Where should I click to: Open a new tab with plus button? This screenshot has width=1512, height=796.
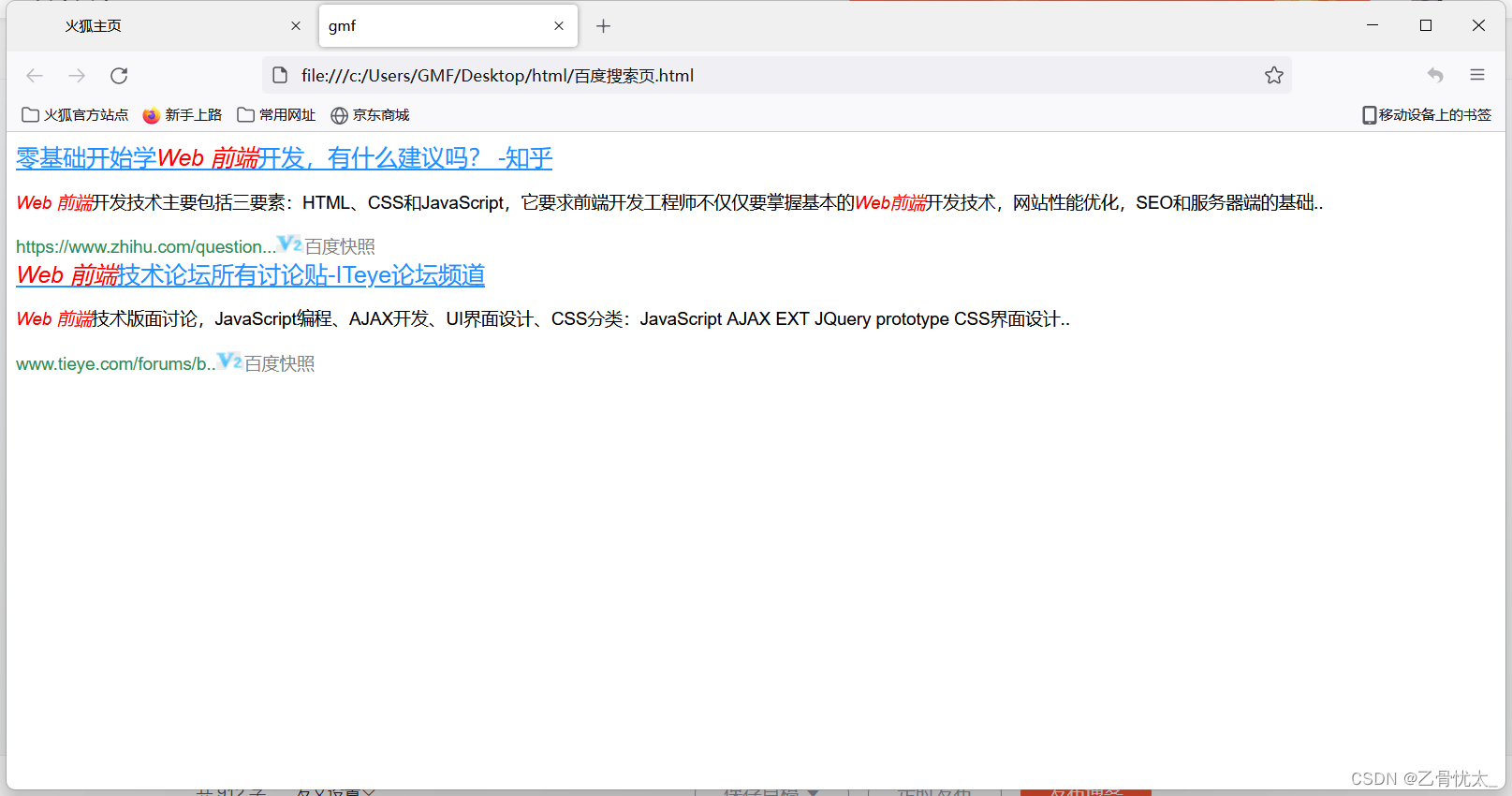[x=603, y=26]
